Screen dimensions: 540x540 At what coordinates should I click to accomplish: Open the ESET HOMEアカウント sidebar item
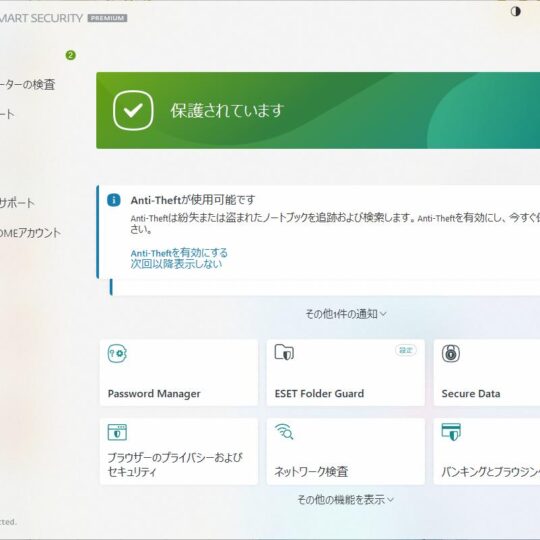pyautogui.click(x=30, y=233)
